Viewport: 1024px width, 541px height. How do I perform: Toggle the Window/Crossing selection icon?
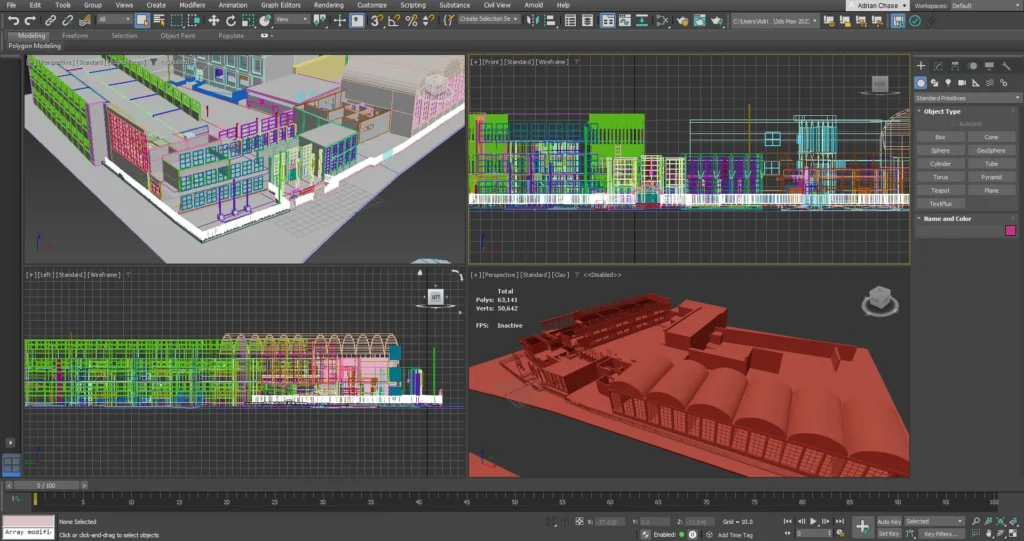click(193, 21)
